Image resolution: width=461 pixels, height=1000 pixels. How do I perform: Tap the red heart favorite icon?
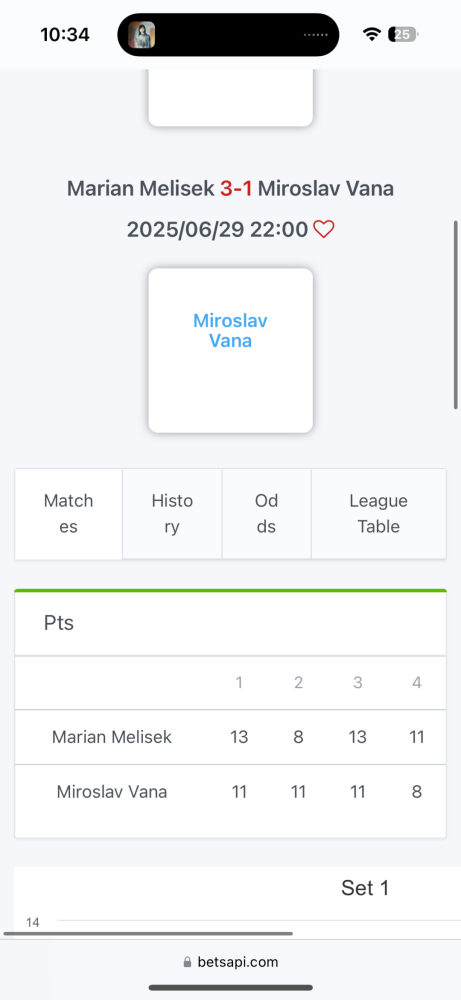click(x=324, y=230)
